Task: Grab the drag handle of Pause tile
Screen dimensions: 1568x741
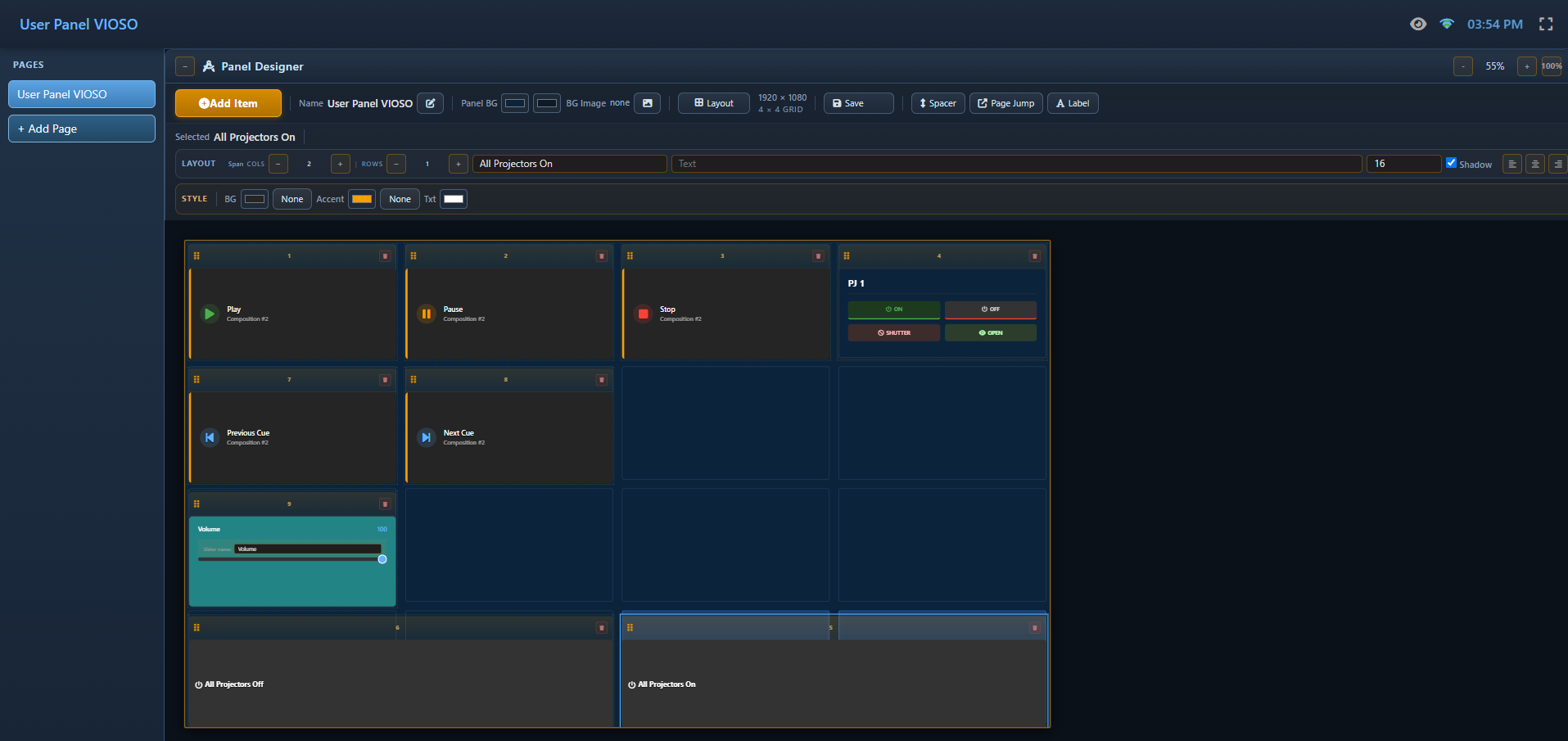Action: click(x=413, y=256)
